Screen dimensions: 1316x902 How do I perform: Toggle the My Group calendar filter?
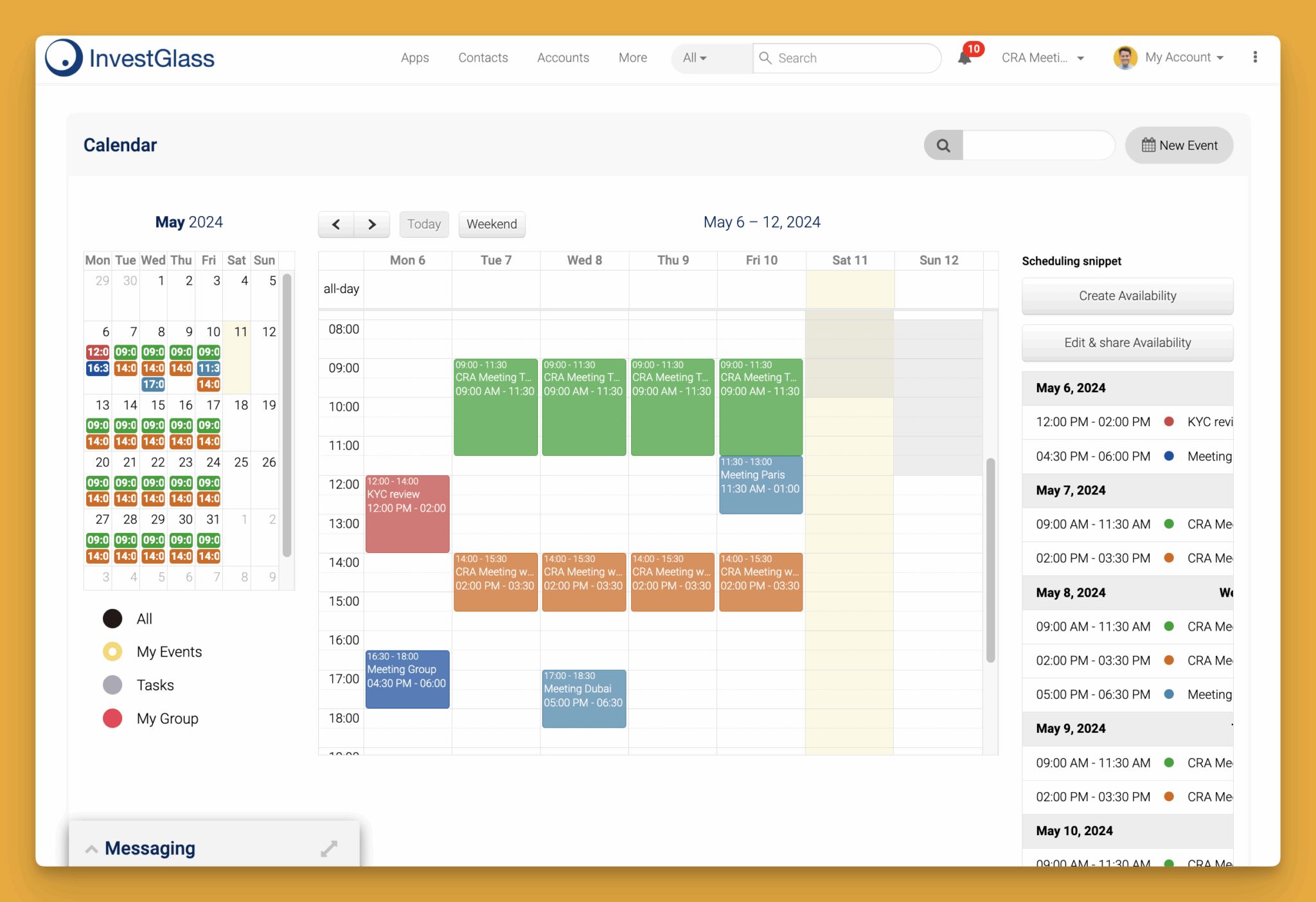112,718
